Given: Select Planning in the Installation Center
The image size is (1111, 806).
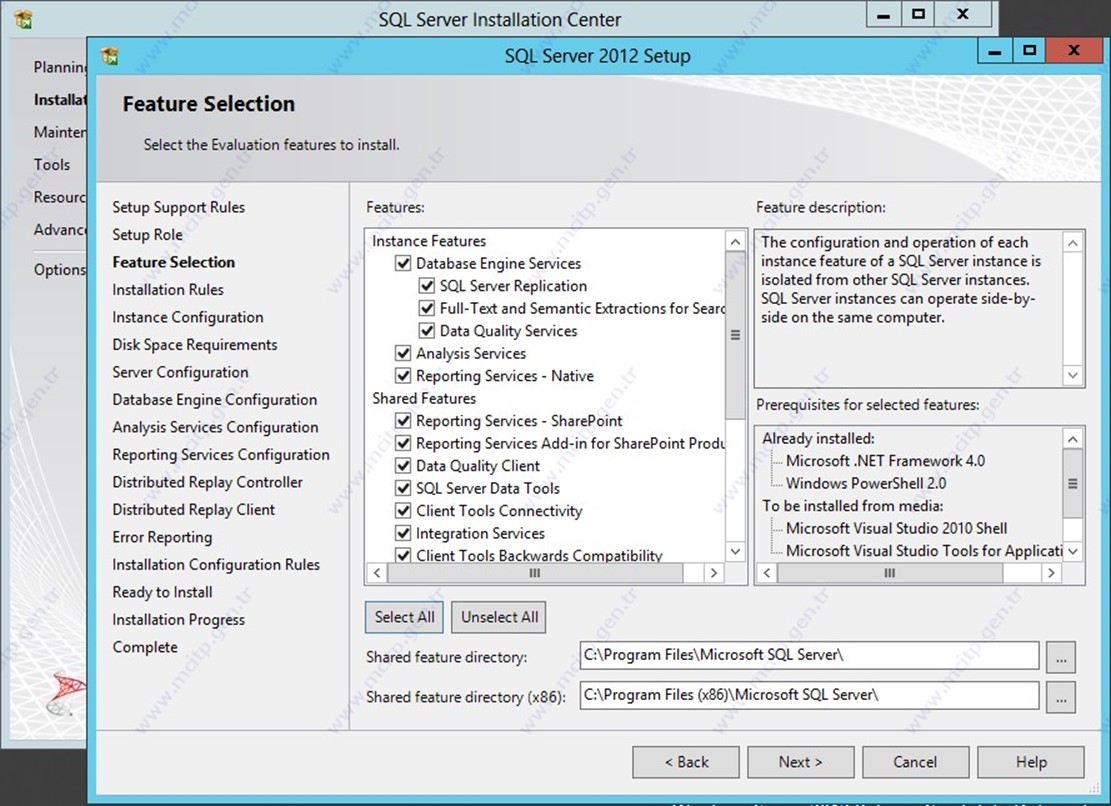Looking at the screenshot, I should coord(60,67).
